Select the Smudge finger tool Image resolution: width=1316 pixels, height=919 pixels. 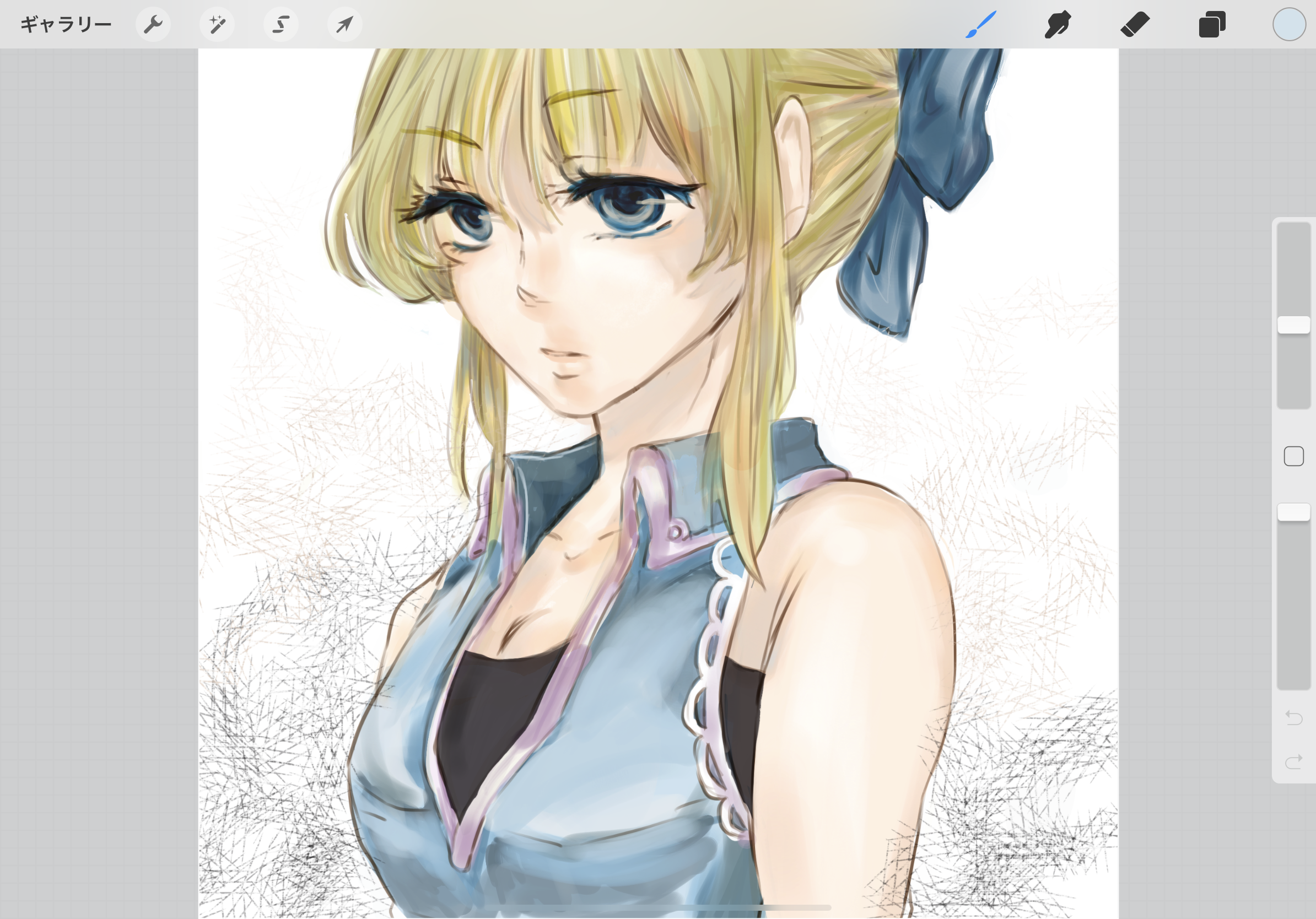1058,25
